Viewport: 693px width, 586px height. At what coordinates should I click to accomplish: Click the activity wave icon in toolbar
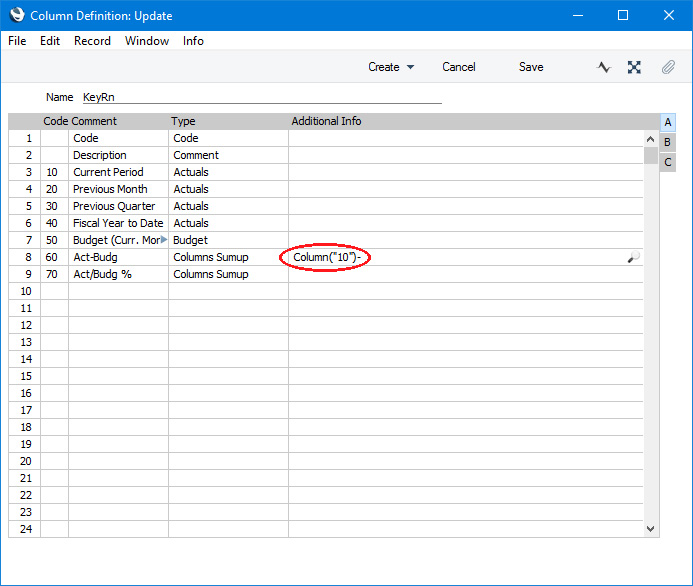603,67
